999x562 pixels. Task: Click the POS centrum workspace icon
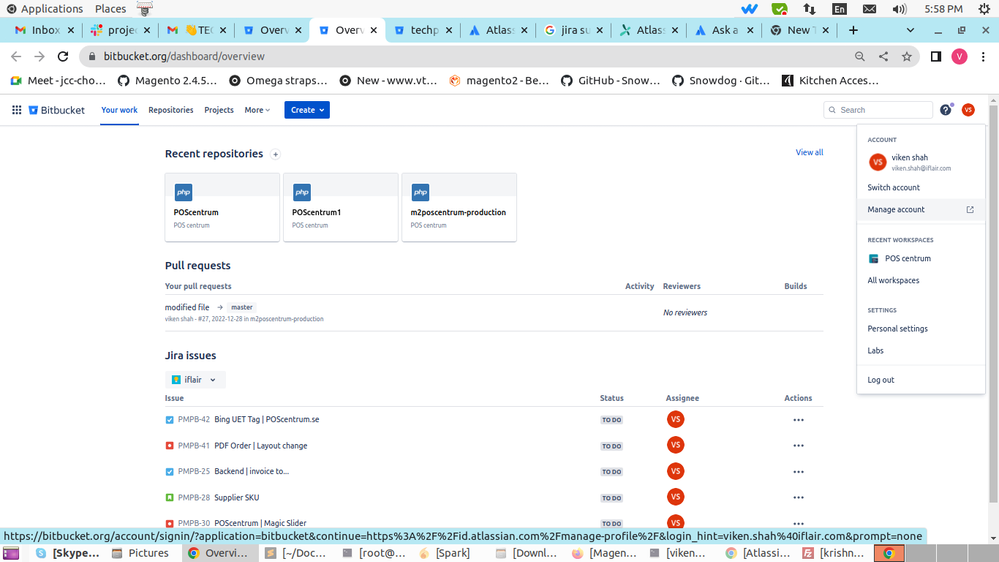click(x=873, y=259)
